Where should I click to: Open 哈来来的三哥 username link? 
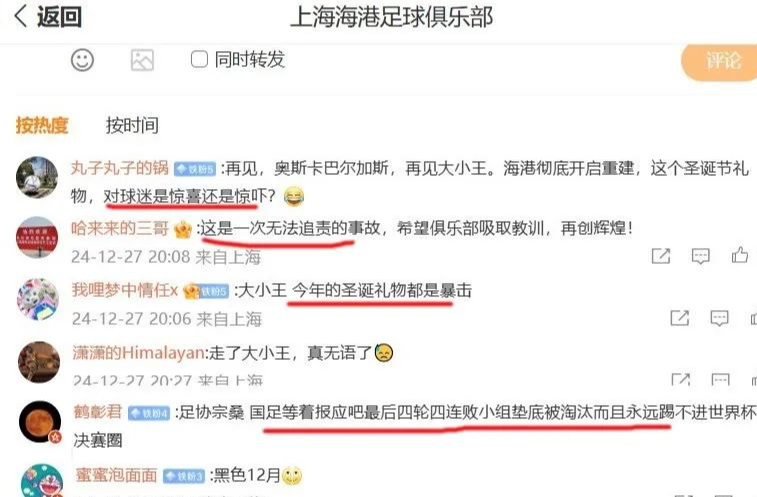pyautogui.click(x=120, y=228)
